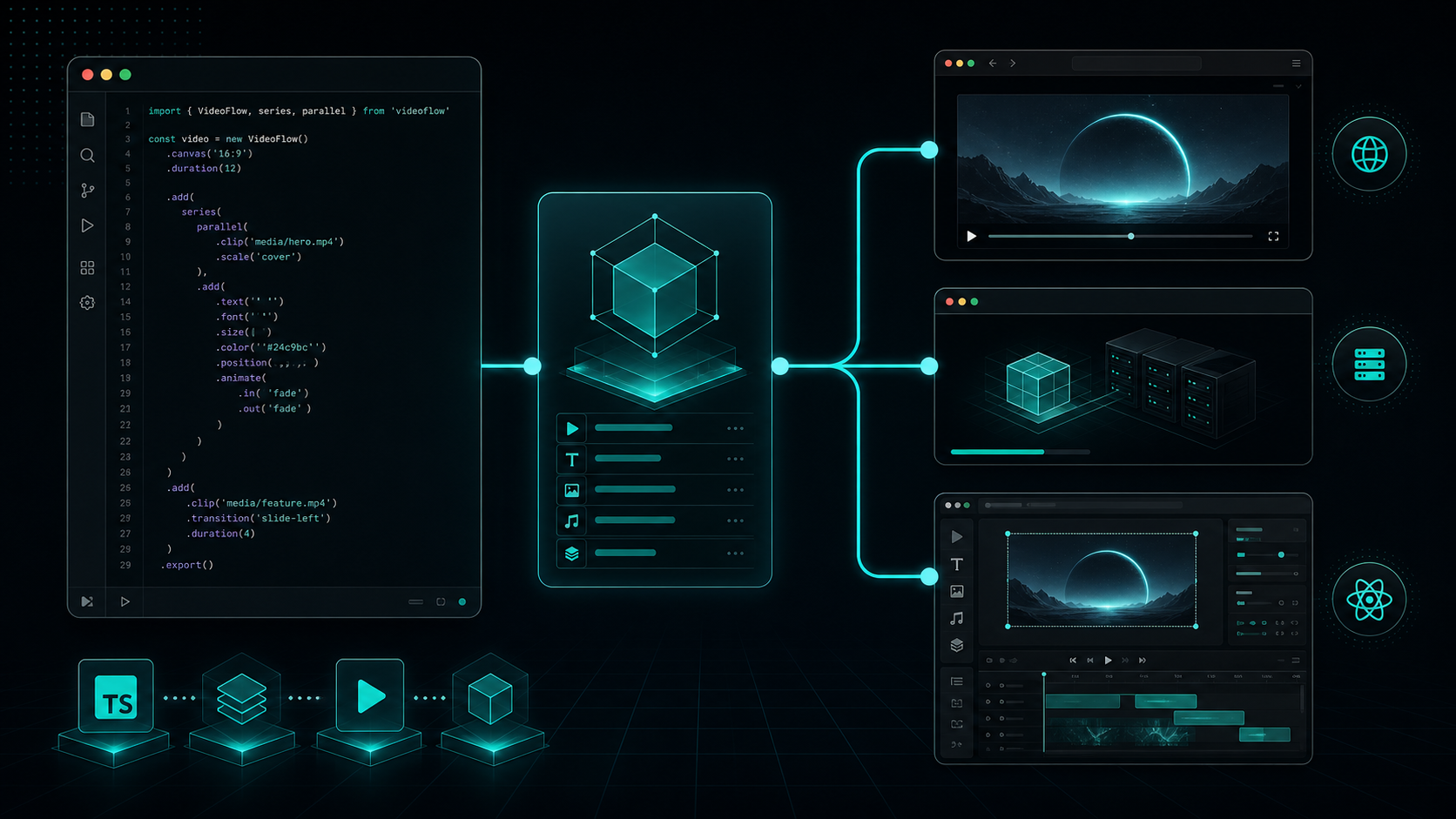Select the stacked layers icon in center panel

[x=572, y=554]
